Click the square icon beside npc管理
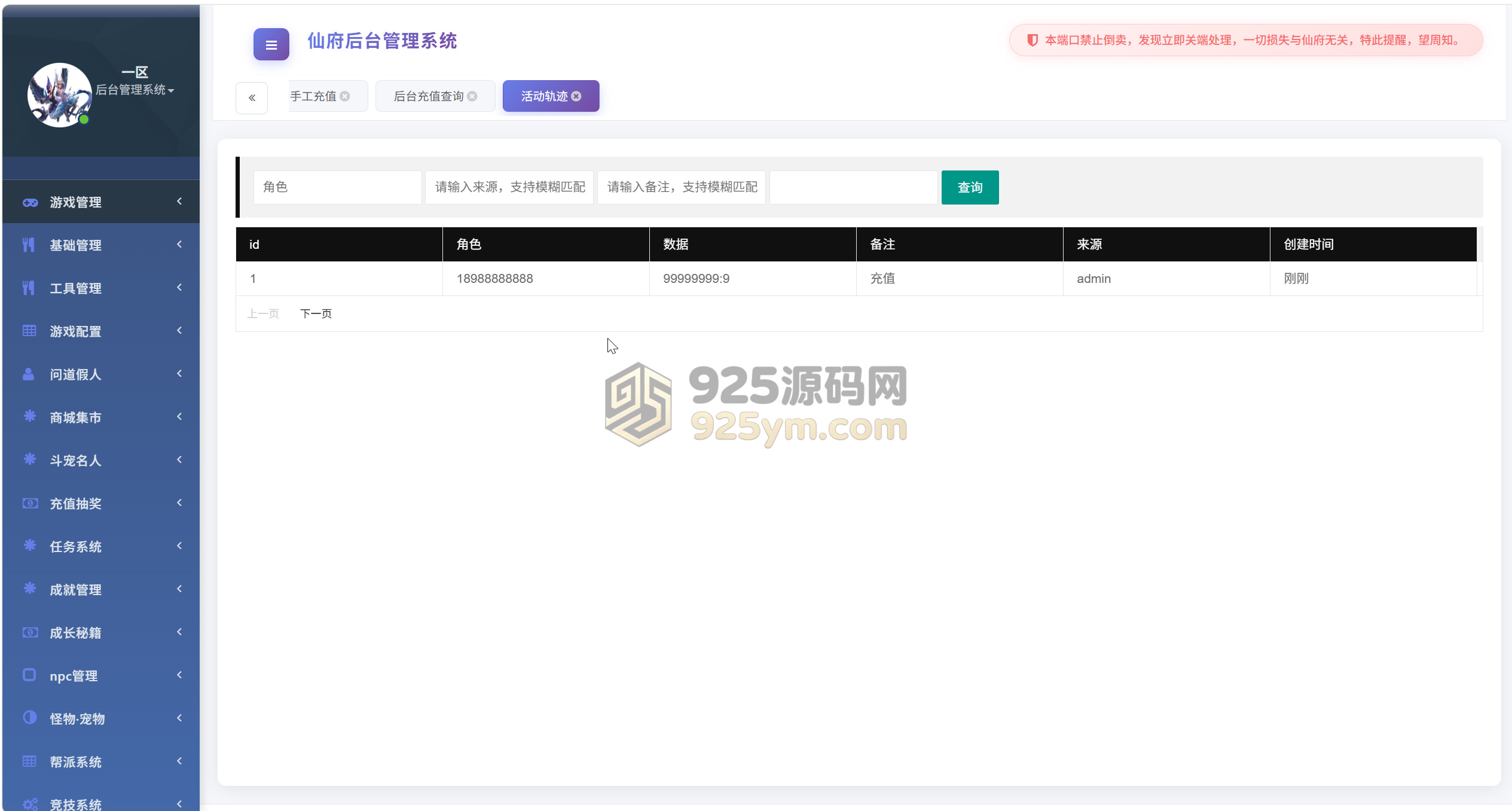 pyautogui.click(x=29, y=675)
